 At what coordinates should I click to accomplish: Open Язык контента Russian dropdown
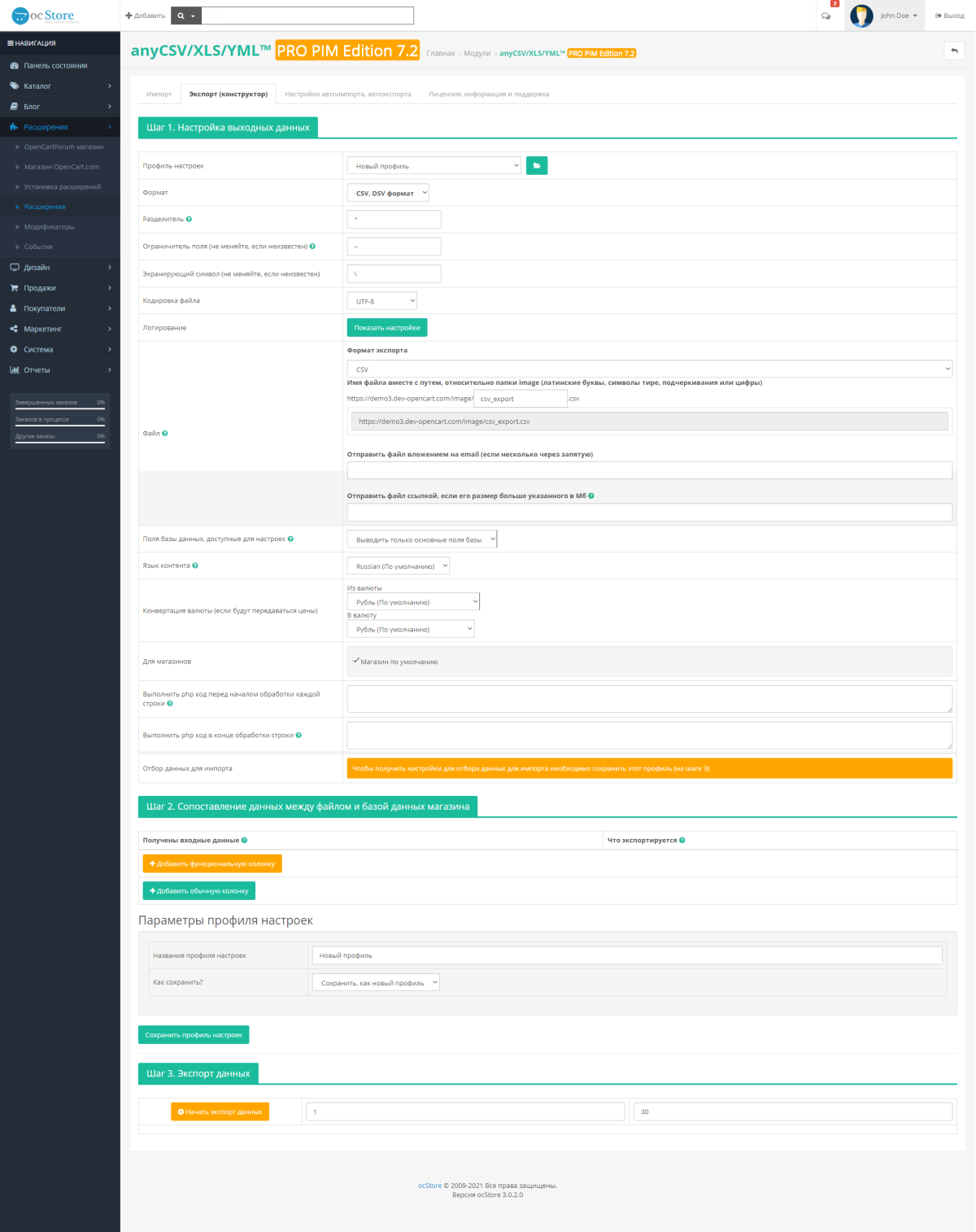pos(399,566)
